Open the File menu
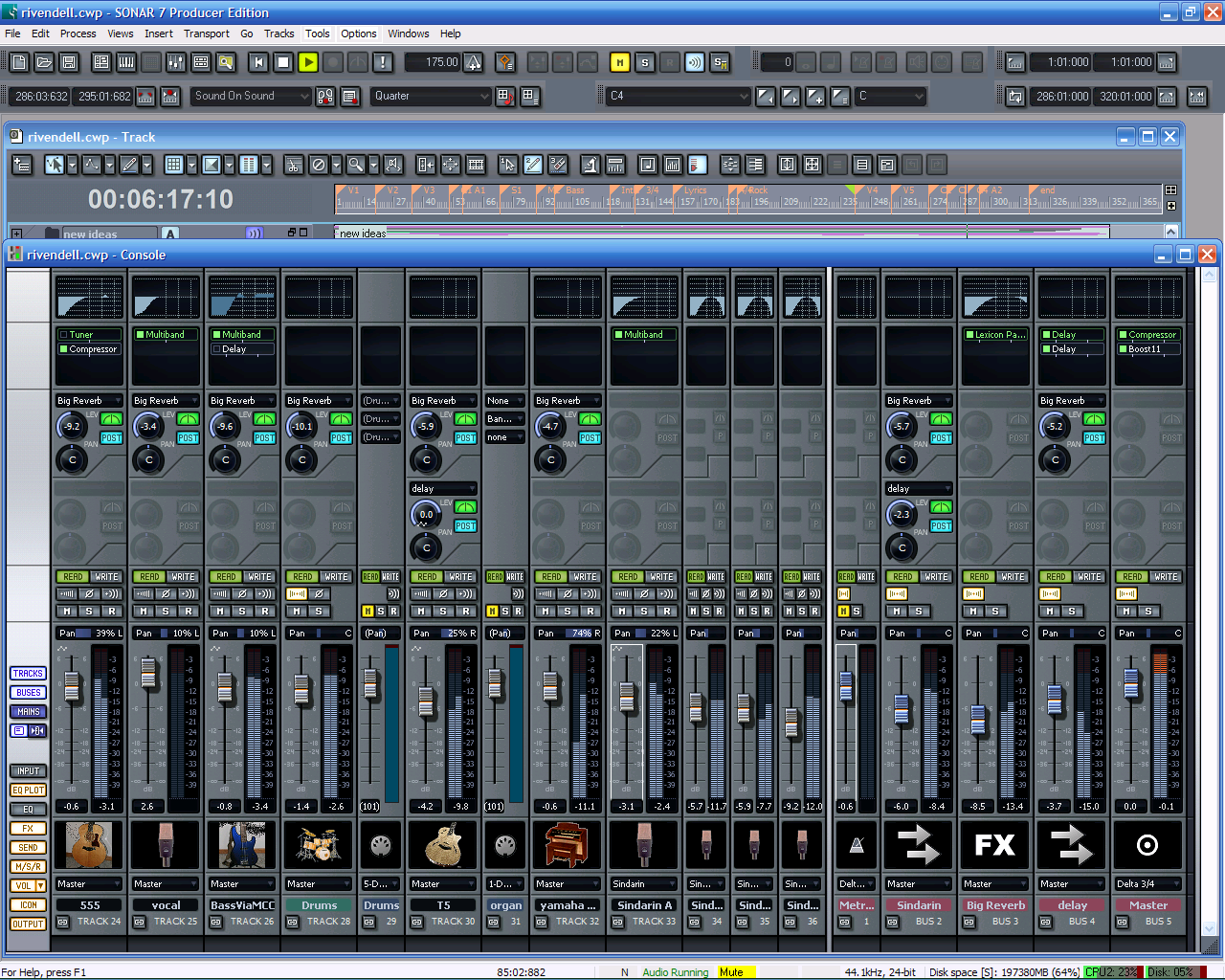Viewport: 1225px width, 980px height. pos(13,33)
